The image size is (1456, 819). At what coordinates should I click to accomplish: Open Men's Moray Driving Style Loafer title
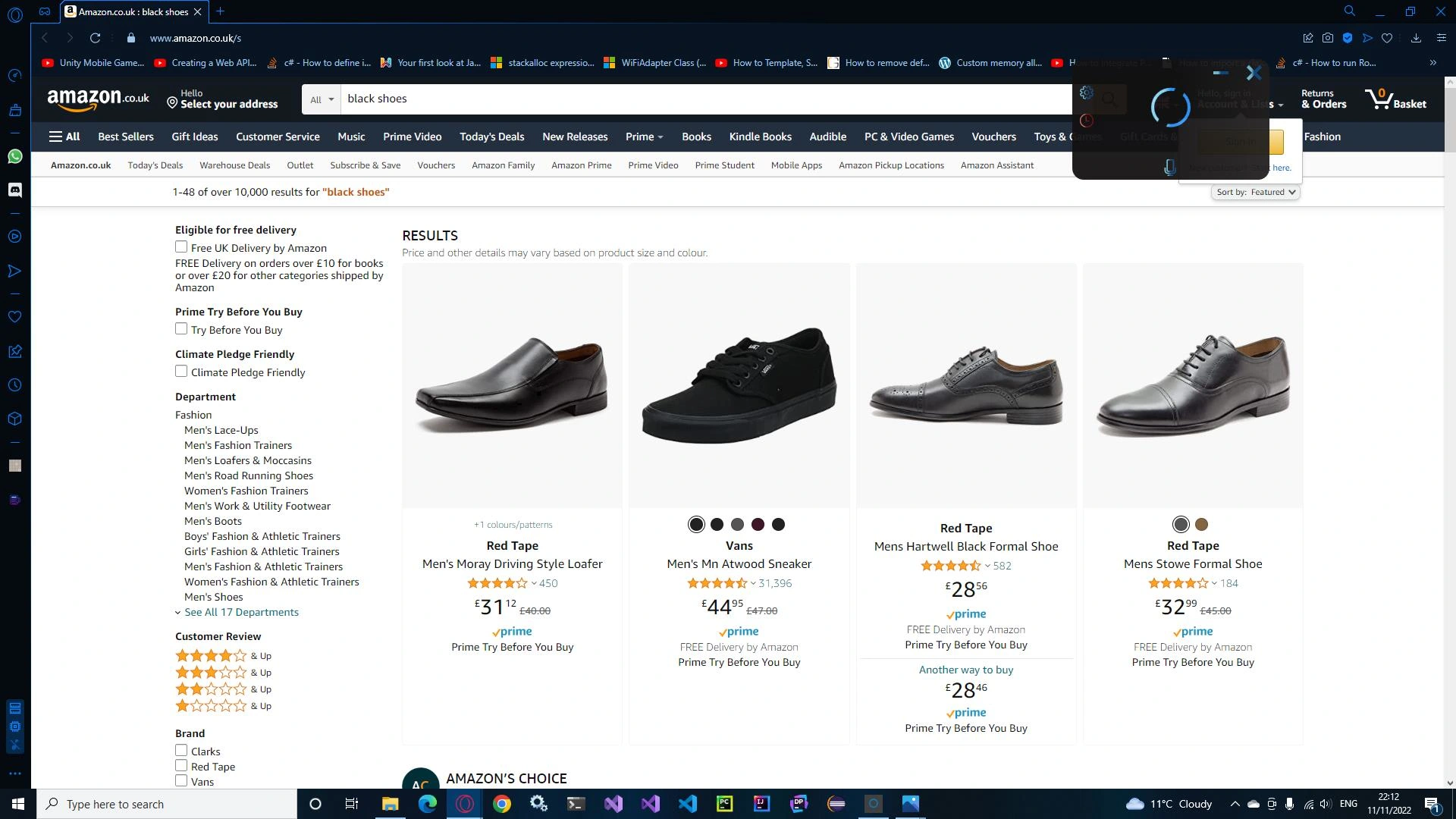pyautogui.click(x=512, y=564)
